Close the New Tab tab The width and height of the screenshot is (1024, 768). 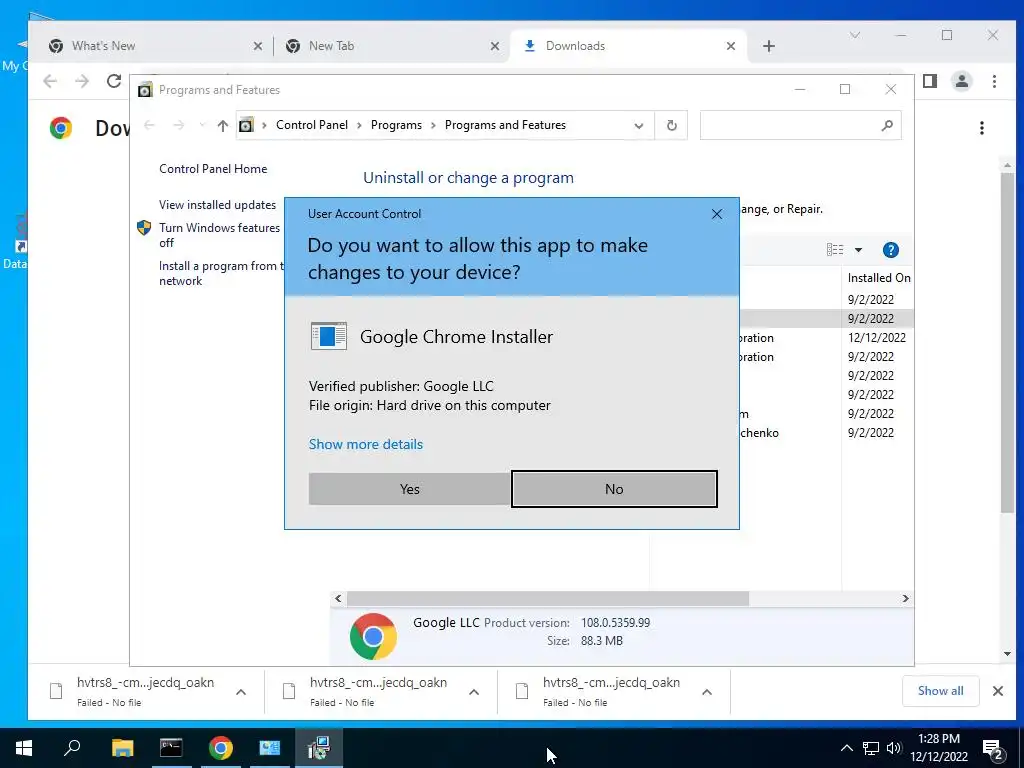(495, 46)
